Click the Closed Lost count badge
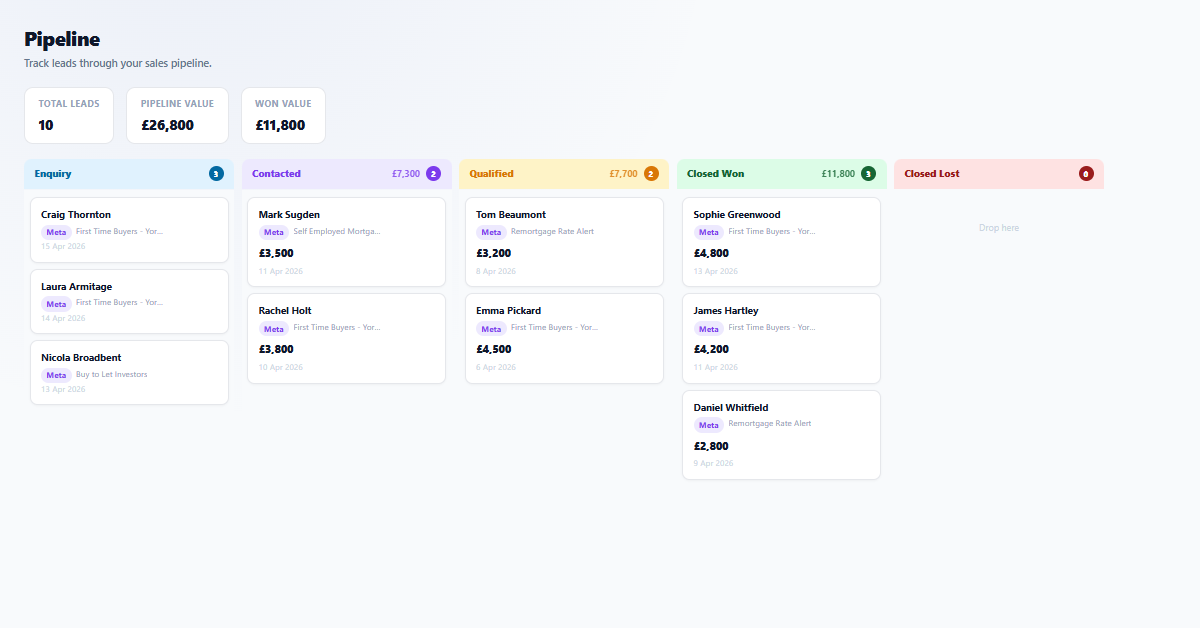Image resolution: width=1200 pixels, height=628 pixels. click(1086, 174)
